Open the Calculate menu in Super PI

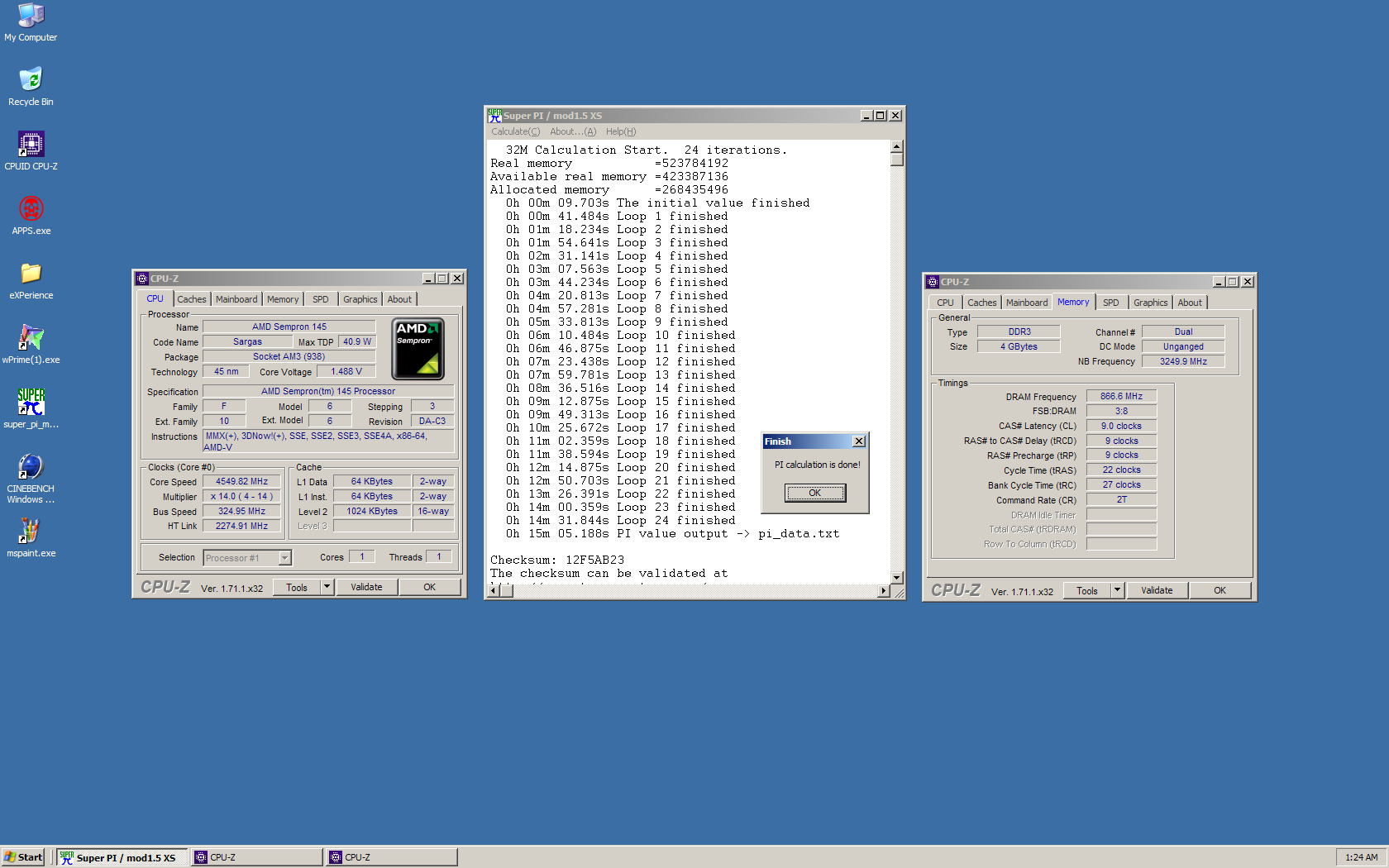pos(515,131)
